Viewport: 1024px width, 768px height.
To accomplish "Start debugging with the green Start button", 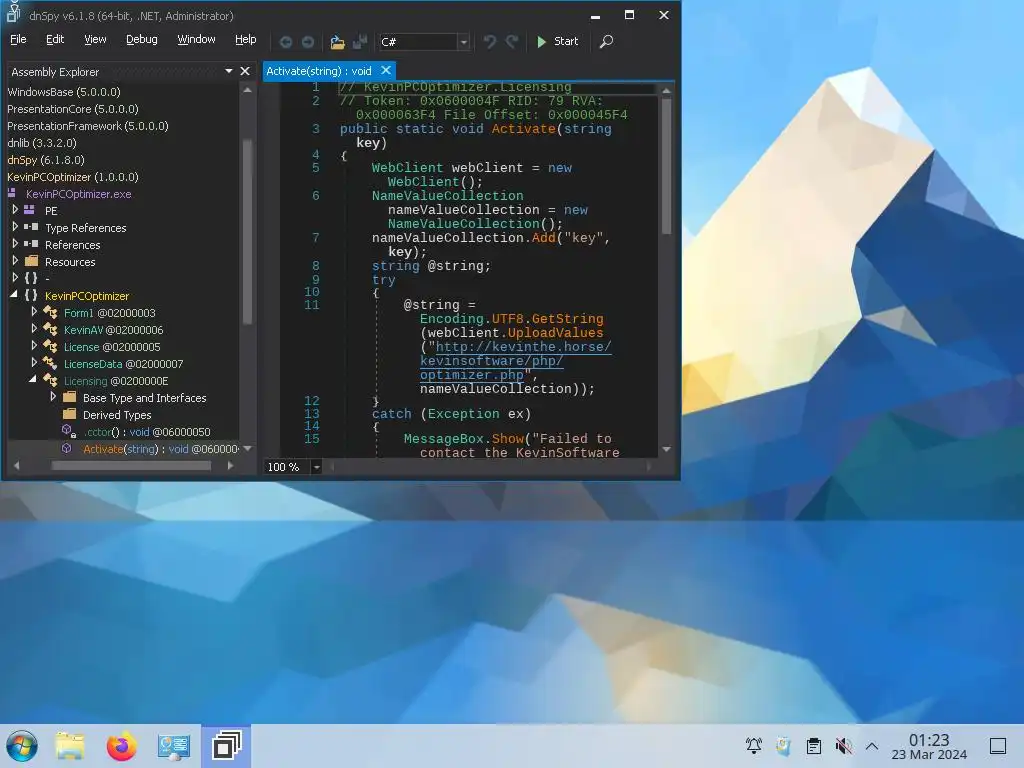I will click(557, 41).
